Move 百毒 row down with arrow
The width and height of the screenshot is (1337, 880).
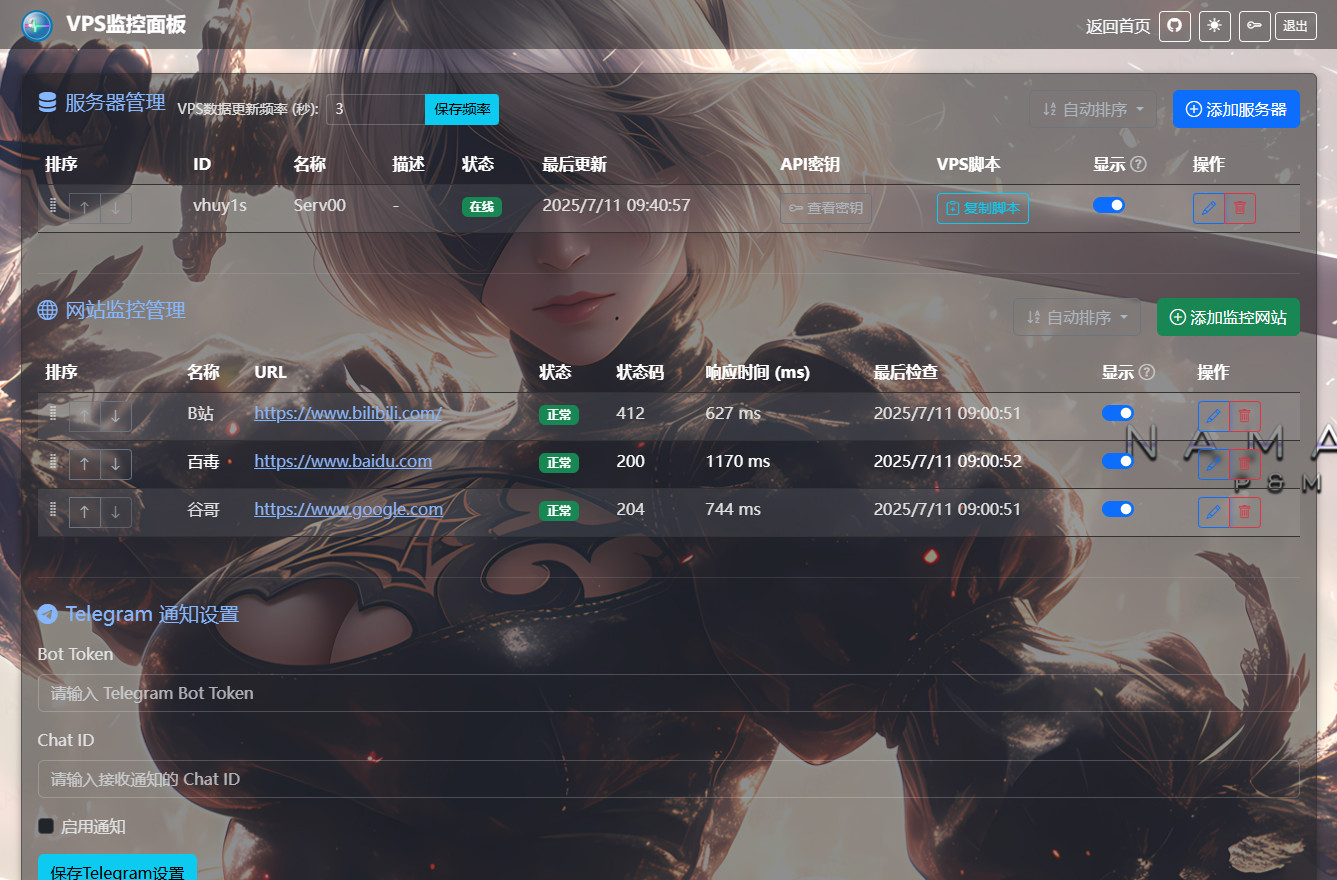(116, 463)
